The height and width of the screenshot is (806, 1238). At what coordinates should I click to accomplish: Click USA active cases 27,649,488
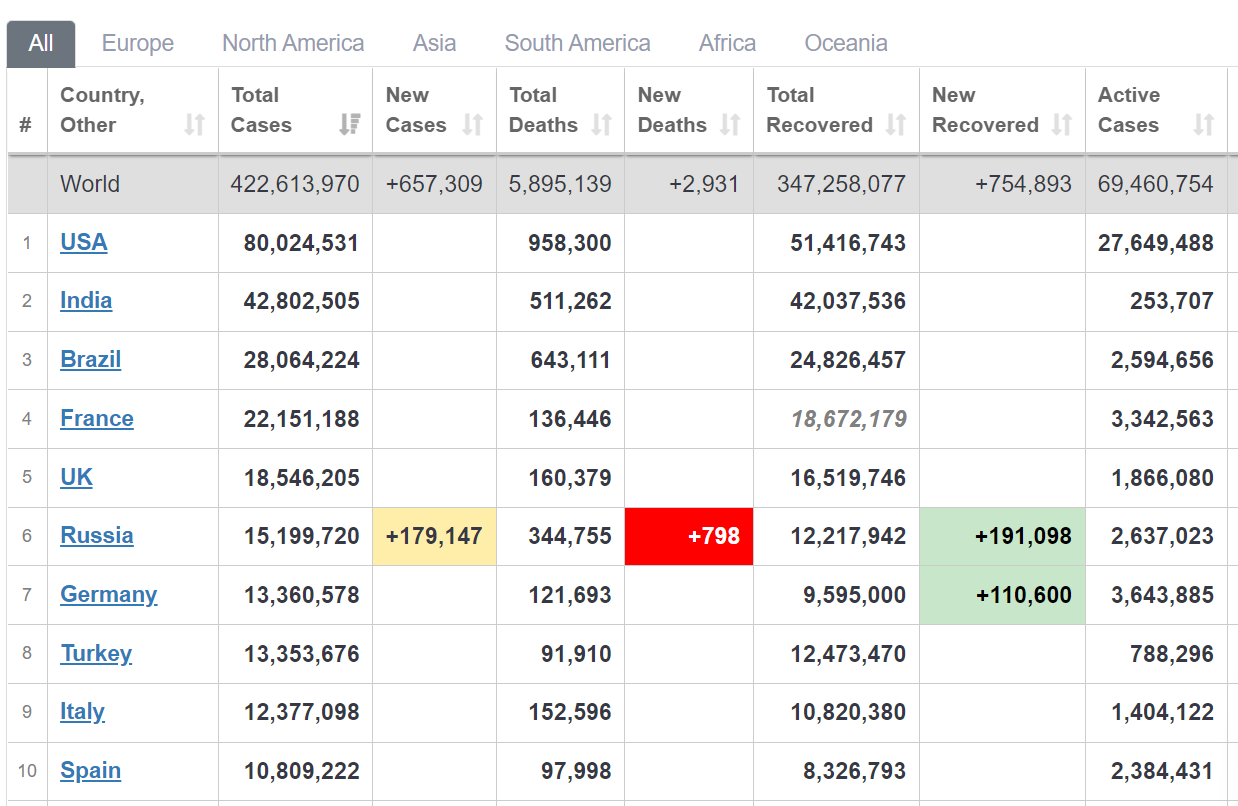tap(1156, 243)
